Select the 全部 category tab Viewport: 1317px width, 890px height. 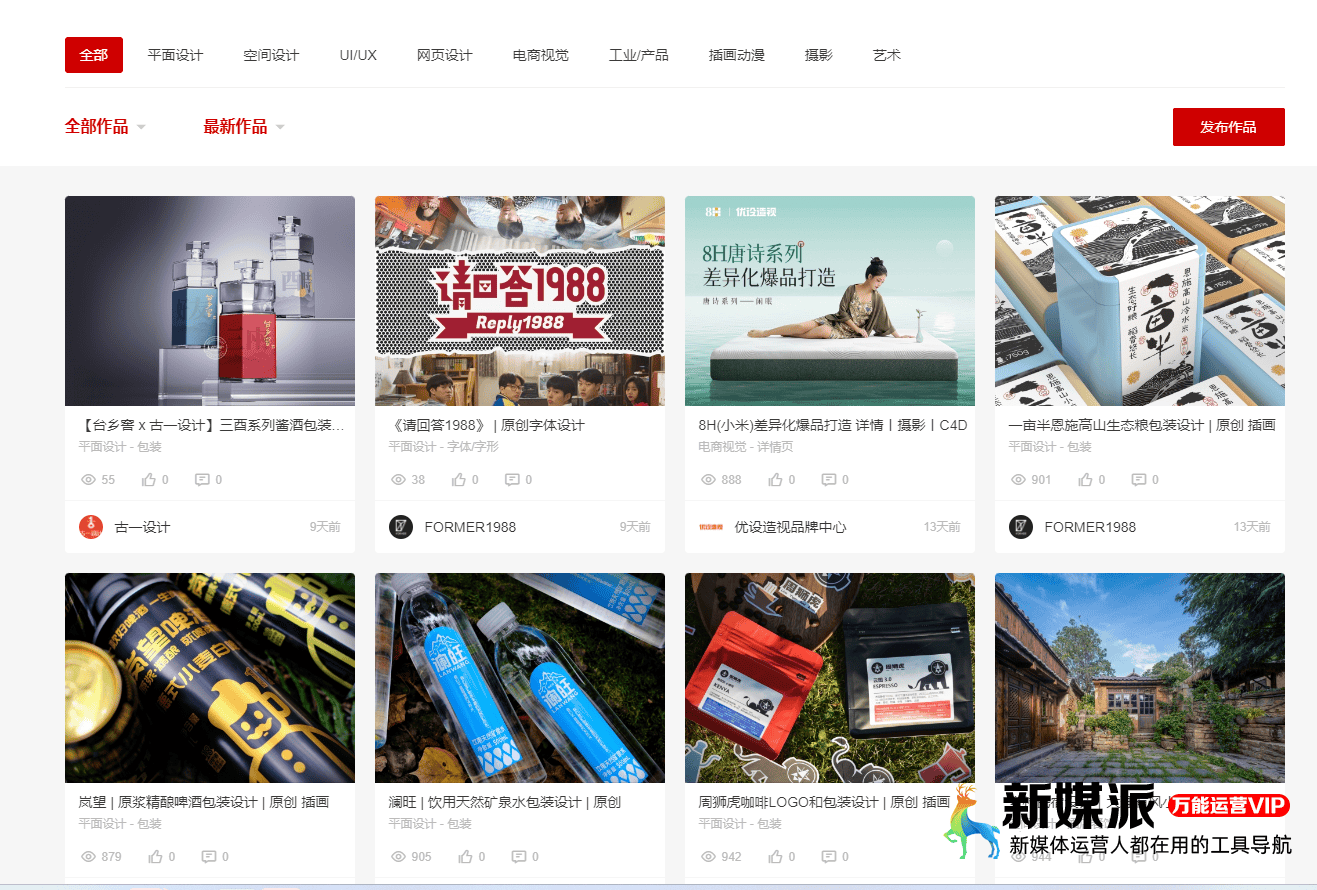[x=94, y=55]
